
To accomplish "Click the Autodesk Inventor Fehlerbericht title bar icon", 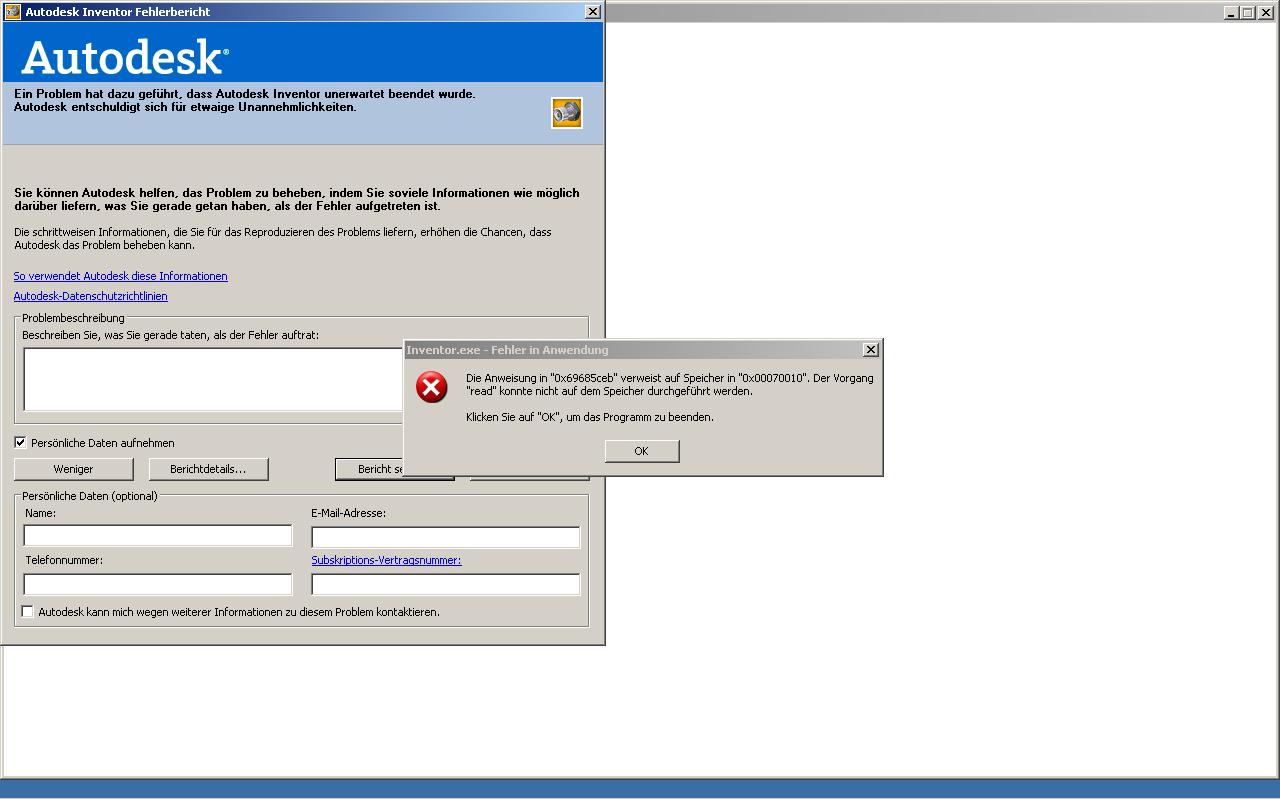I will (x=13, y=12).
